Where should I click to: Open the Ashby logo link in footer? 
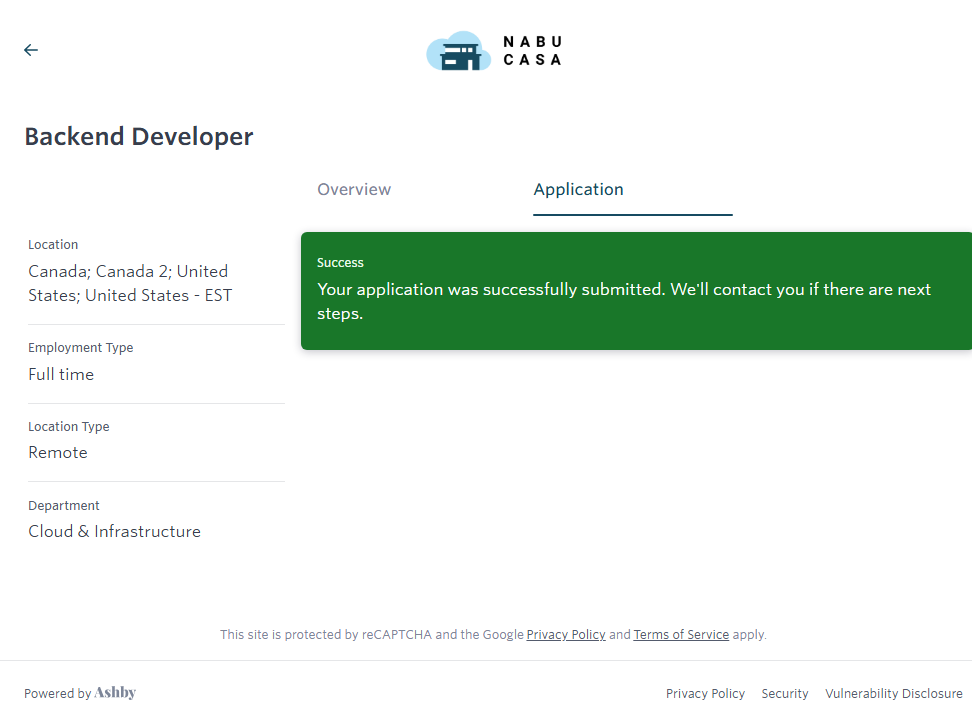[x=115, y=693]
